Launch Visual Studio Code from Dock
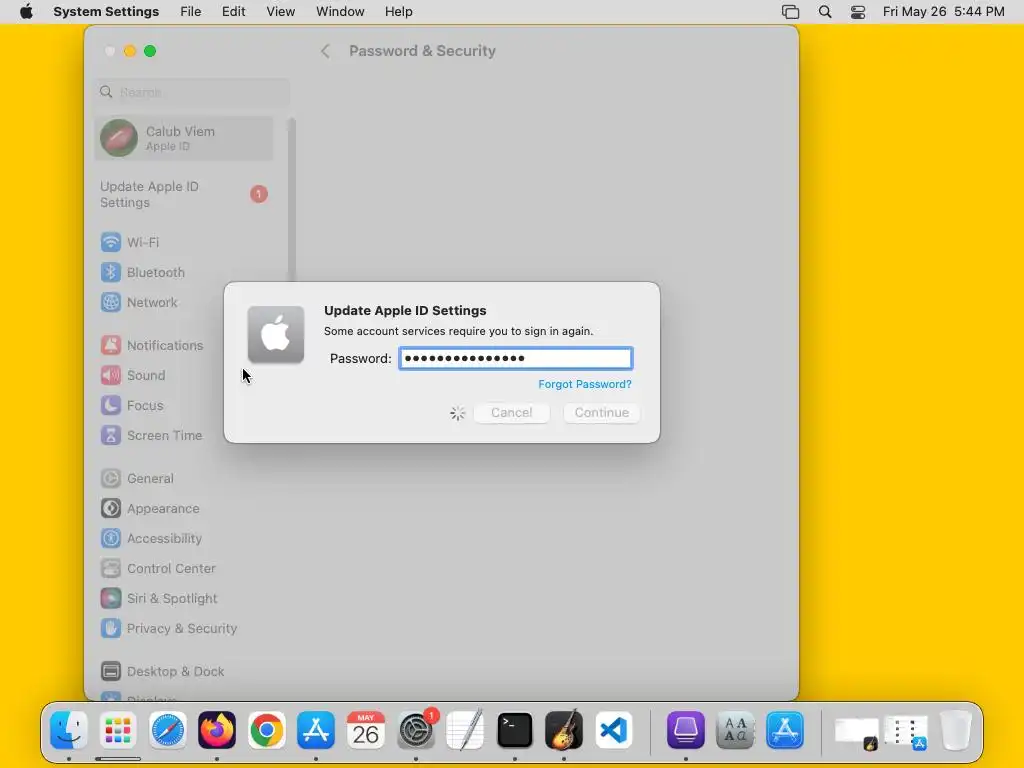 click(x=613, y=730)
